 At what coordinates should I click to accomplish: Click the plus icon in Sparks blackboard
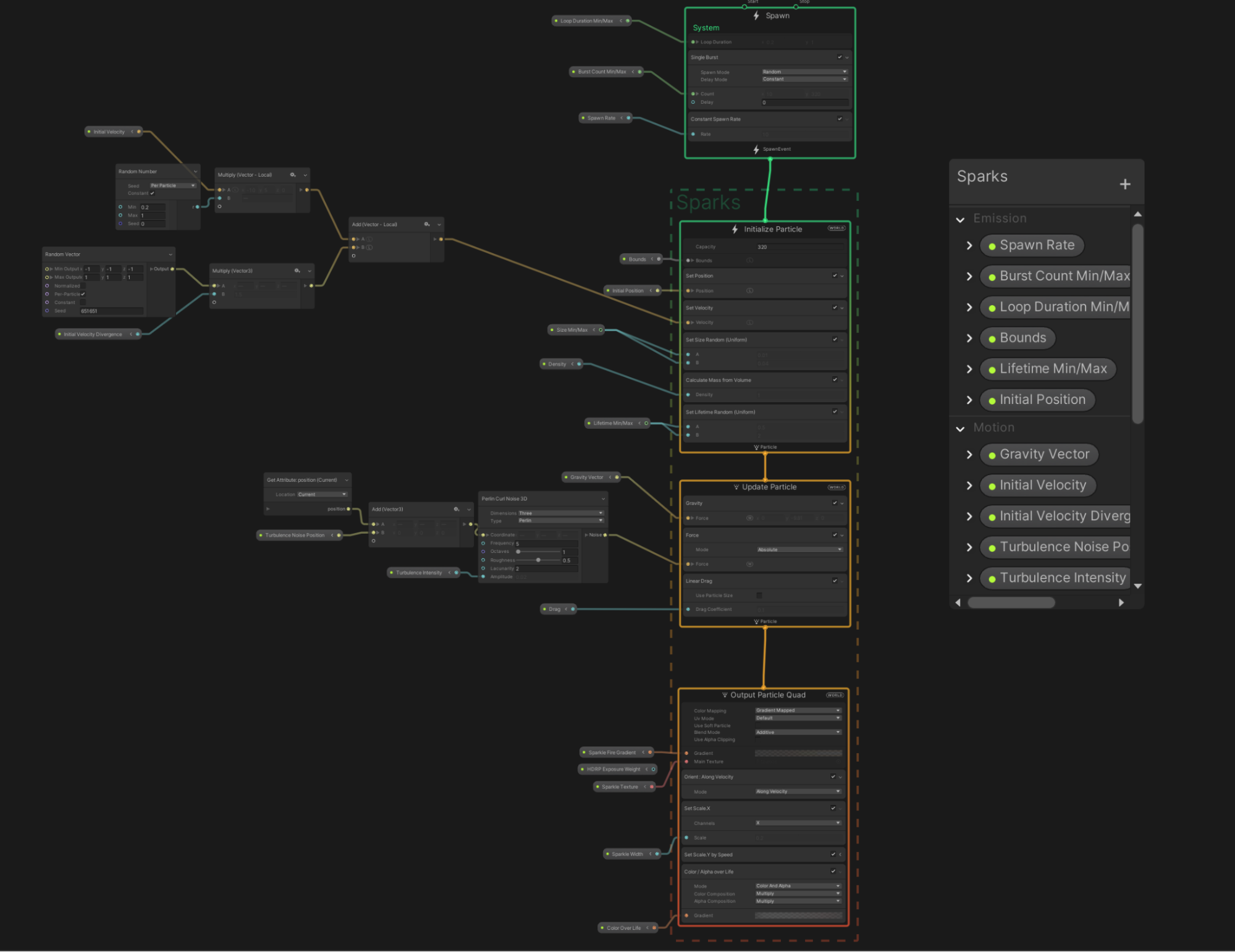click(1124, 184)
